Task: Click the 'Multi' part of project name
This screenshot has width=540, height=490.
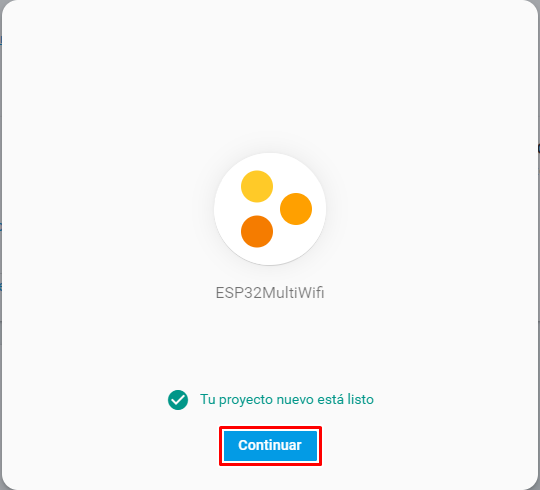Action: [279, 293]
